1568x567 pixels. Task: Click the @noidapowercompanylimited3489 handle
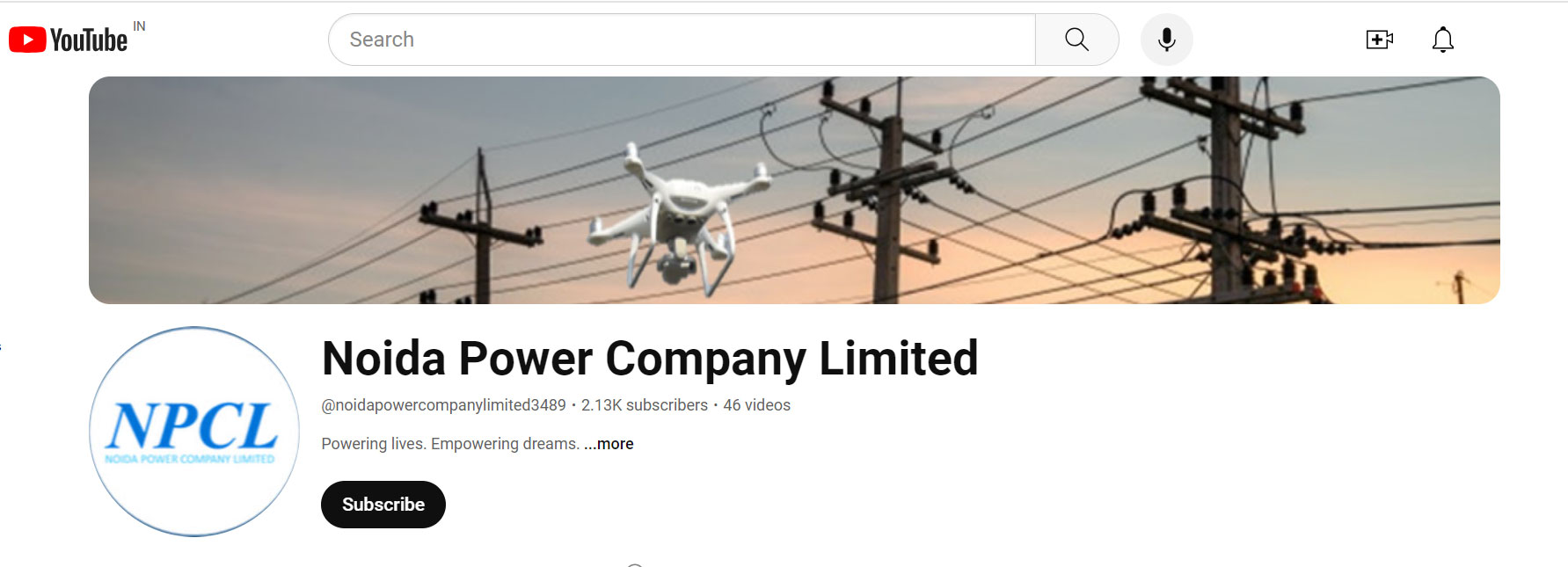tap(444, 405)
